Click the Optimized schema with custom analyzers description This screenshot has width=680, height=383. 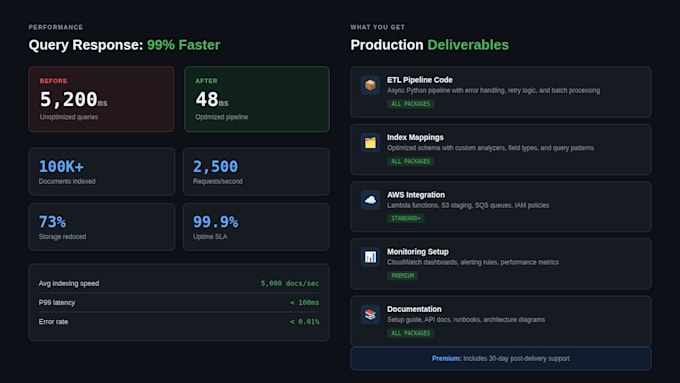pyautogui.click(x=490, y=148)
